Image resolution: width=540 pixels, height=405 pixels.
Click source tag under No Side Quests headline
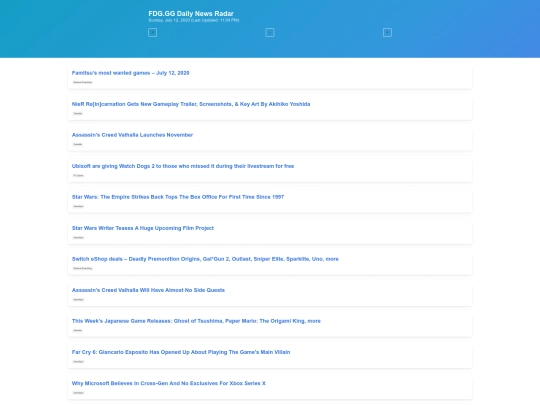(78, 300)
